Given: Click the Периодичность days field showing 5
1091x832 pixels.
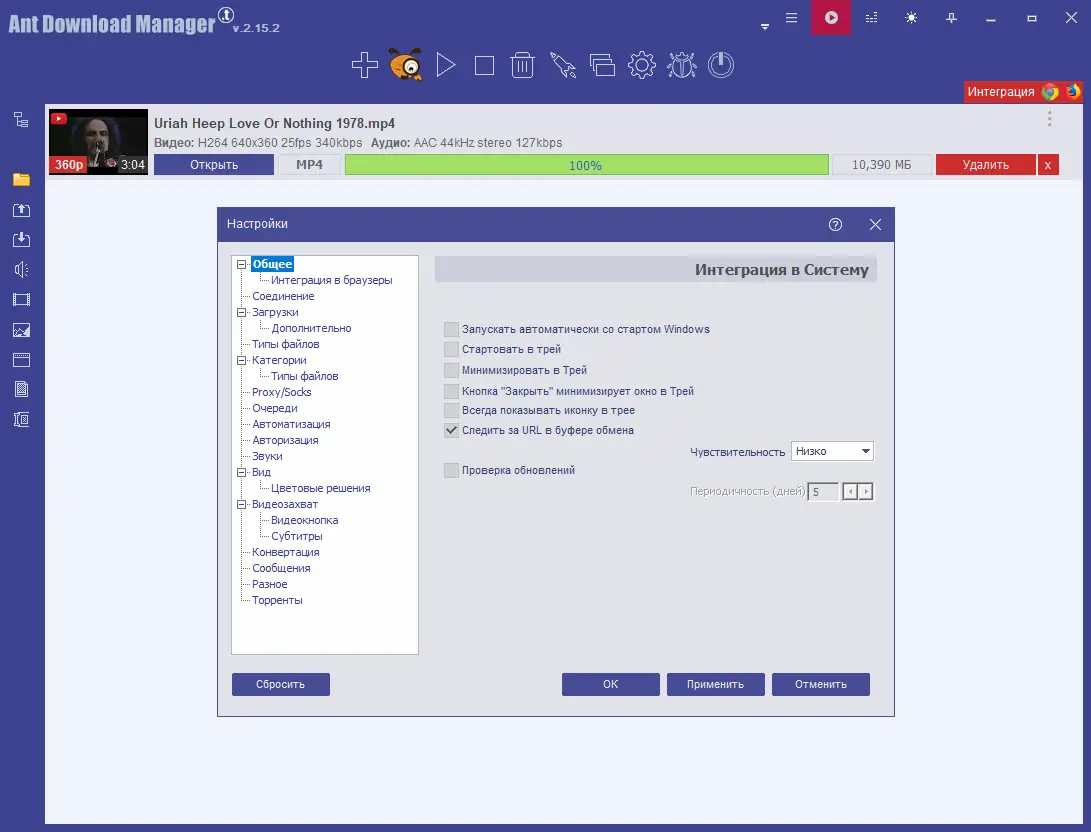Looking at the screenshot, I should (x=823, y=492).
